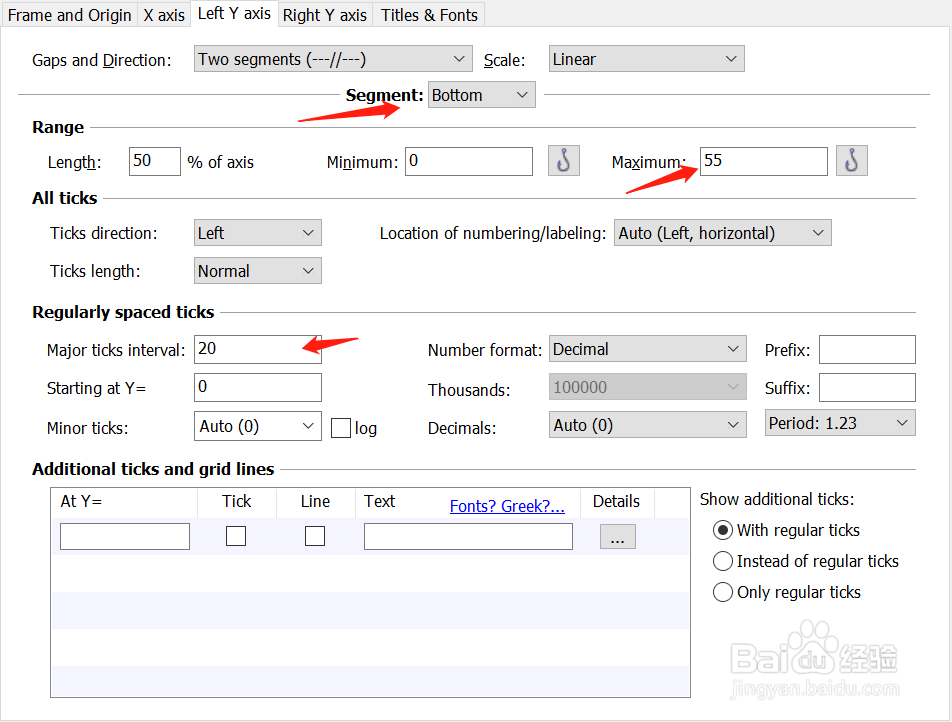The height and width of the screenshot is (722, 952).
Task: Open Ticks direction dropdown
Action: (257, 233)
